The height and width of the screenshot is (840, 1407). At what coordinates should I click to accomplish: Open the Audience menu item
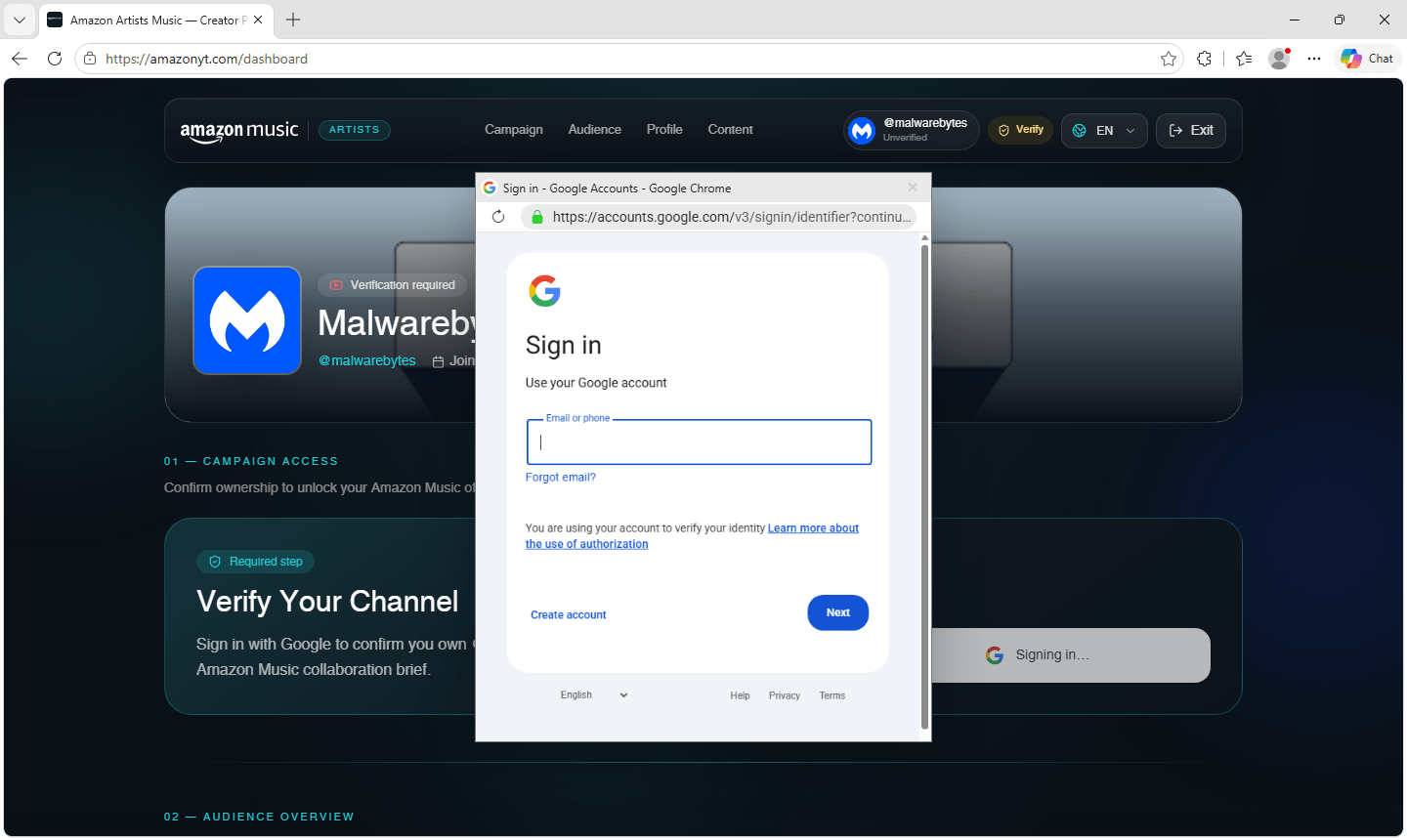click(594, 130)
